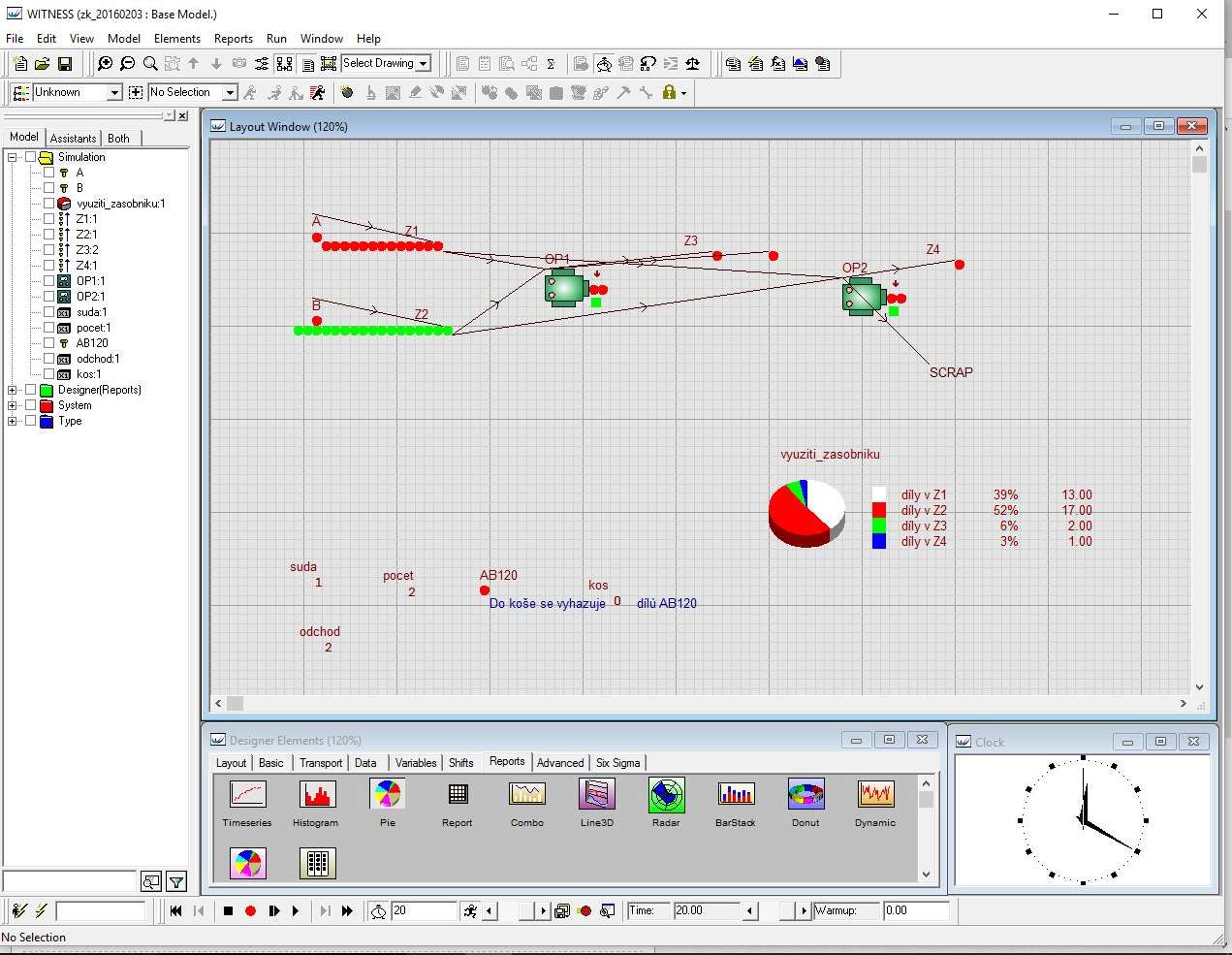Step the simulation forward
1232x955 pixels.
click(273, 910)
